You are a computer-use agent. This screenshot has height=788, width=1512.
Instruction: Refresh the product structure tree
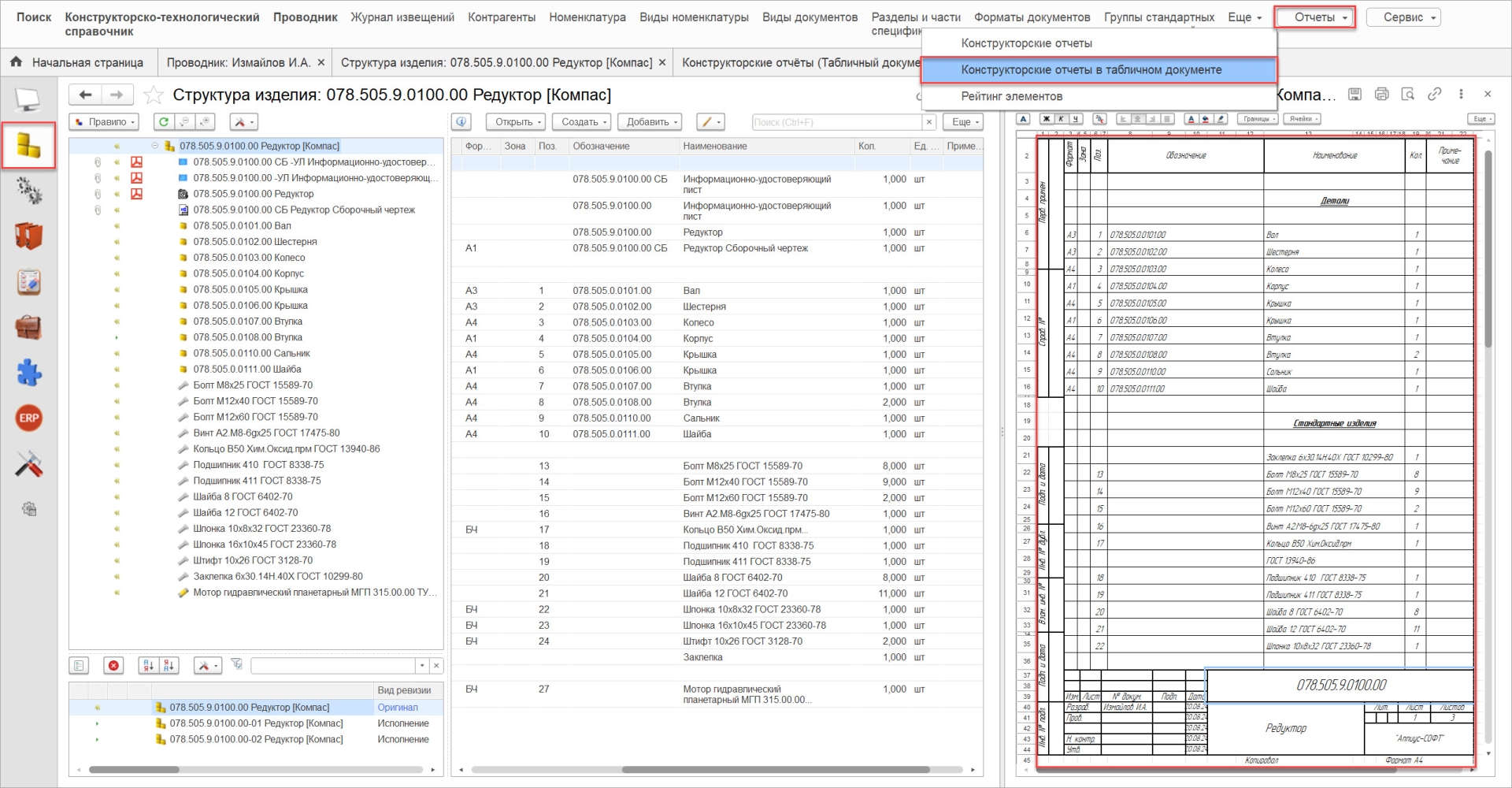163,121
